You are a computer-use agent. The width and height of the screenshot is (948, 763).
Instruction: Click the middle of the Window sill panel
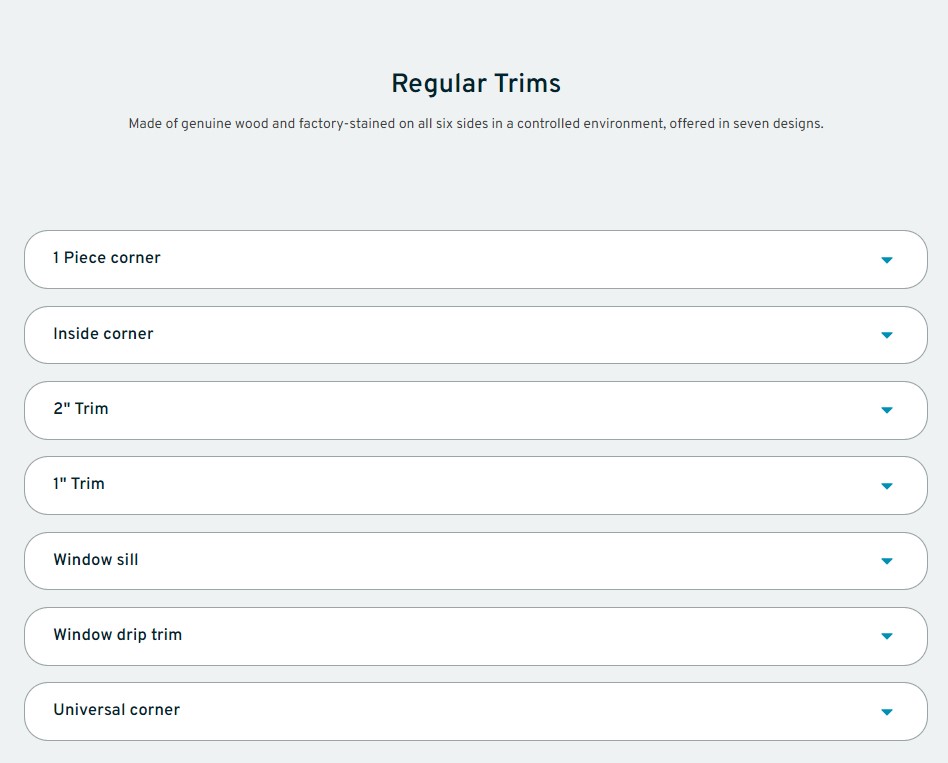(476, 561)
